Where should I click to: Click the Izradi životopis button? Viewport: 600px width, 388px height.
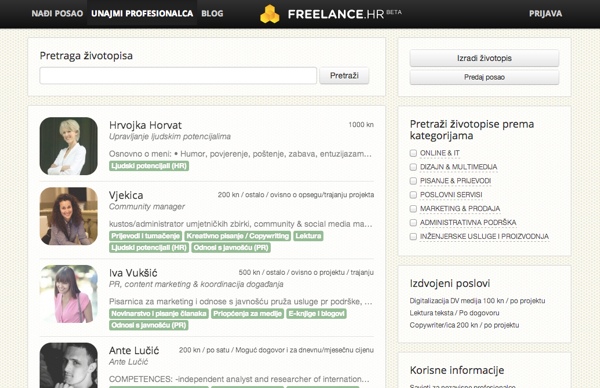pos(484,58)
